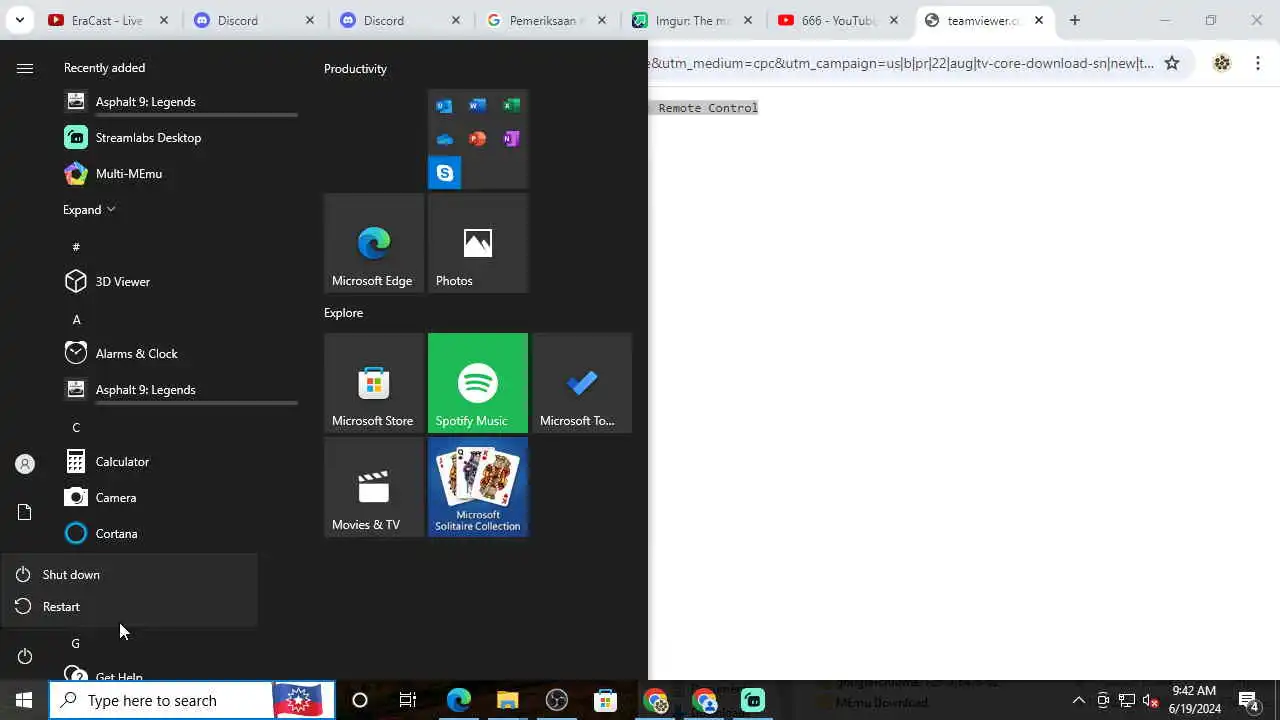Viewport: 1280px width, 720px height.
Task: Click the Power icon in Start sidebar
Action: [x=25, y=656]
